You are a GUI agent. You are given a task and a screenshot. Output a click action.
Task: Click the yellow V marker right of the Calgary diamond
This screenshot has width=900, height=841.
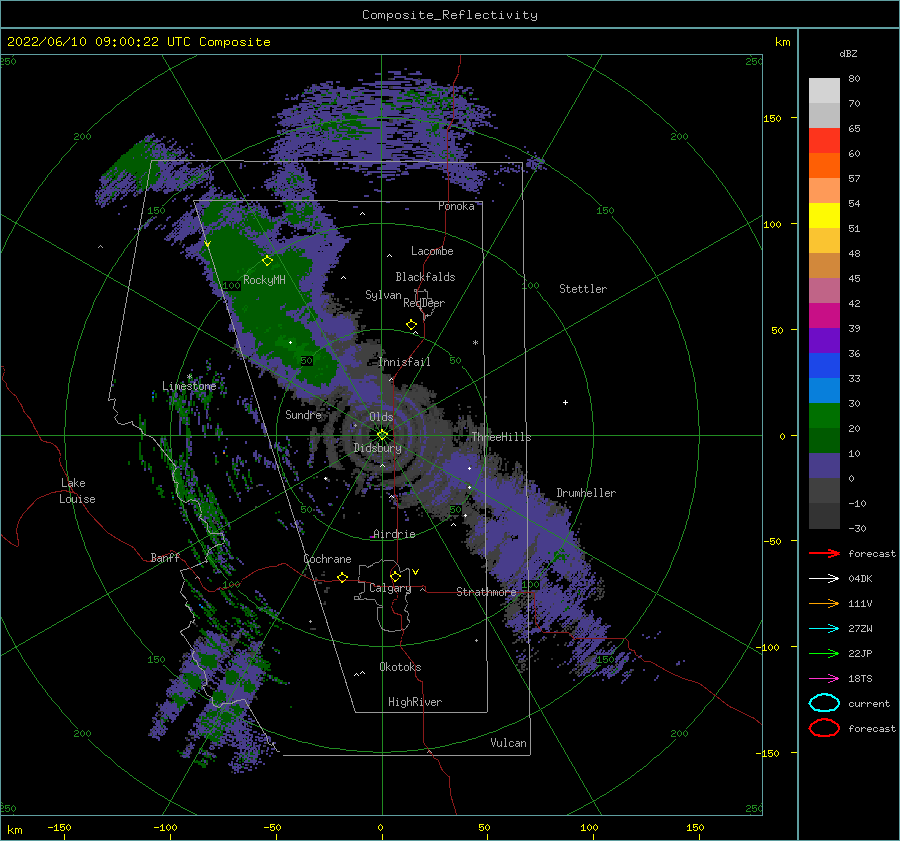416,572
